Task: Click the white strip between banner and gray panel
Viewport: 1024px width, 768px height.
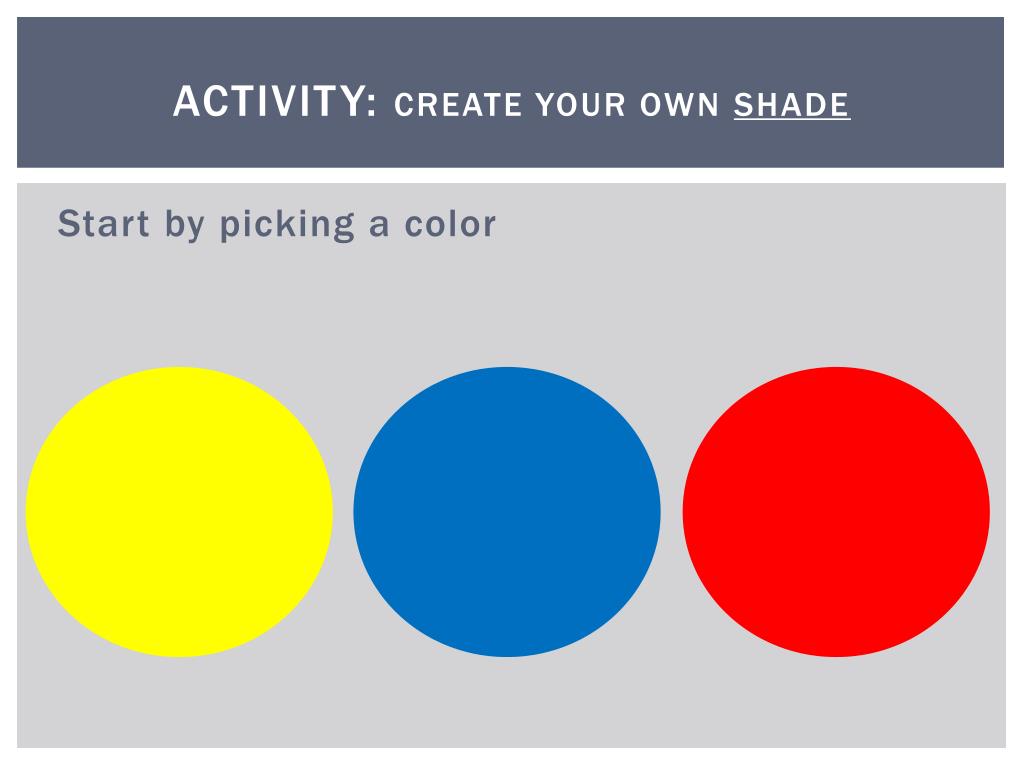Action: tap(510, 176)
